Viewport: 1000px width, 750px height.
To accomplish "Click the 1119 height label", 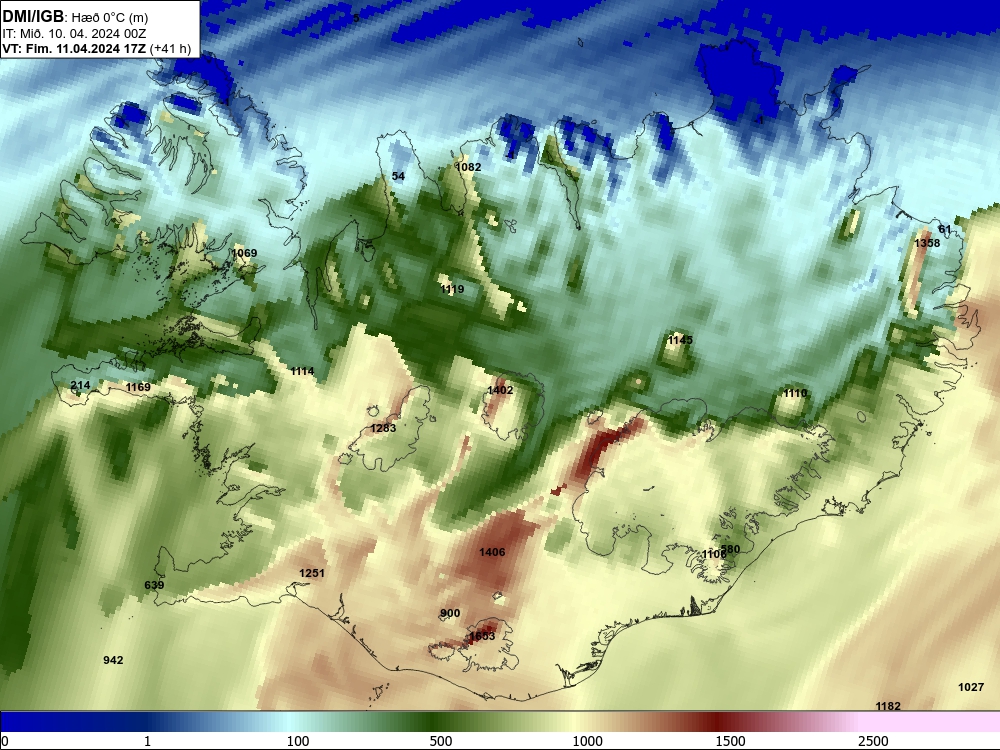I will tap(452, 290).
